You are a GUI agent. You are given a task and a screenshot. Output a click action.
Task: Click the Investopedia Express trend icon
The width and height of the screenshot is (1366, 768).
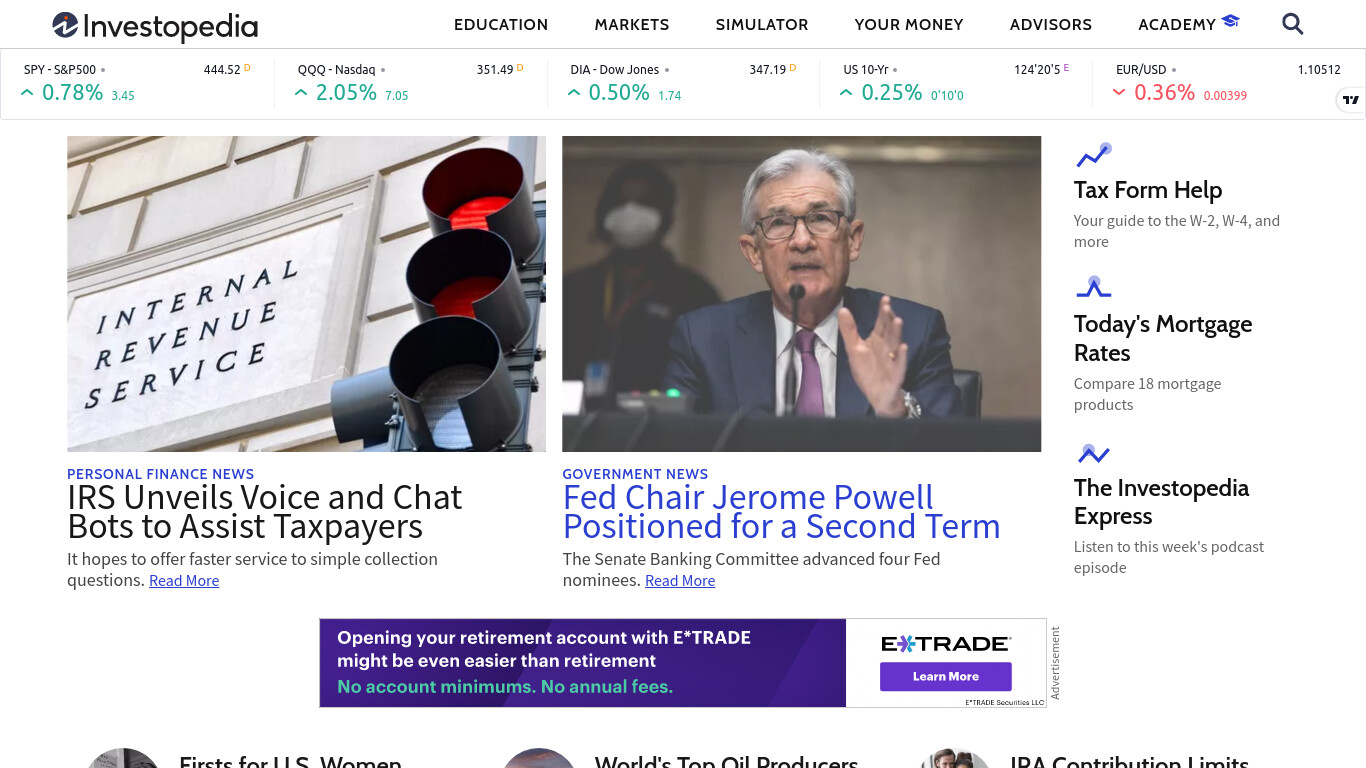coord(1094,453)
